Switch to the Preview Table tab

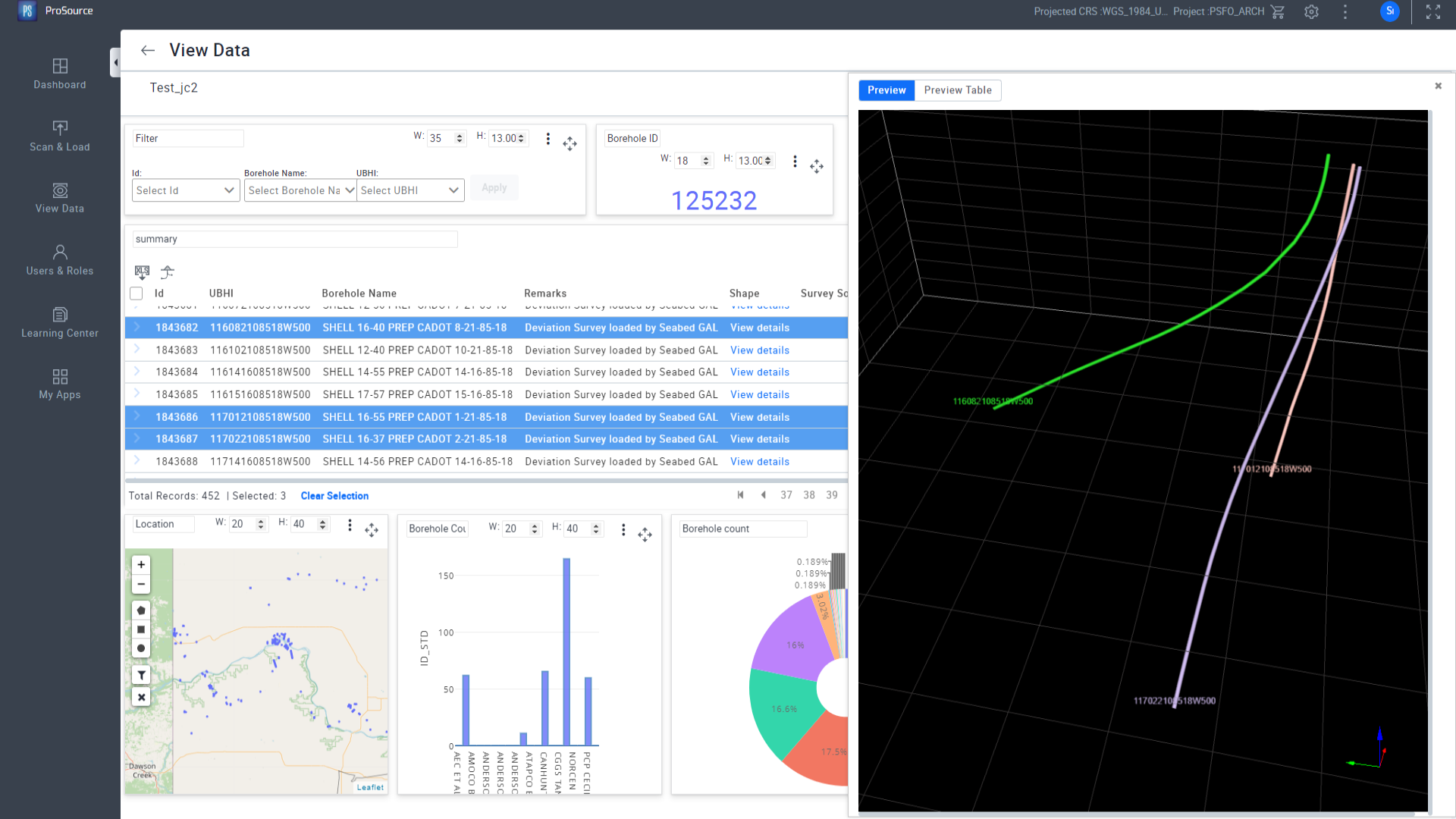pos(957,90)
